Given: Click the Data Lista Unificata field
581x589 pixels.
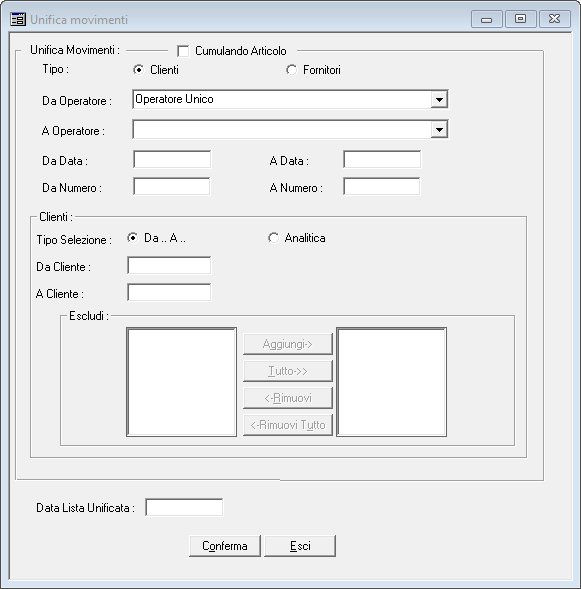Looking at the screenshot, I should click(184, 507).
